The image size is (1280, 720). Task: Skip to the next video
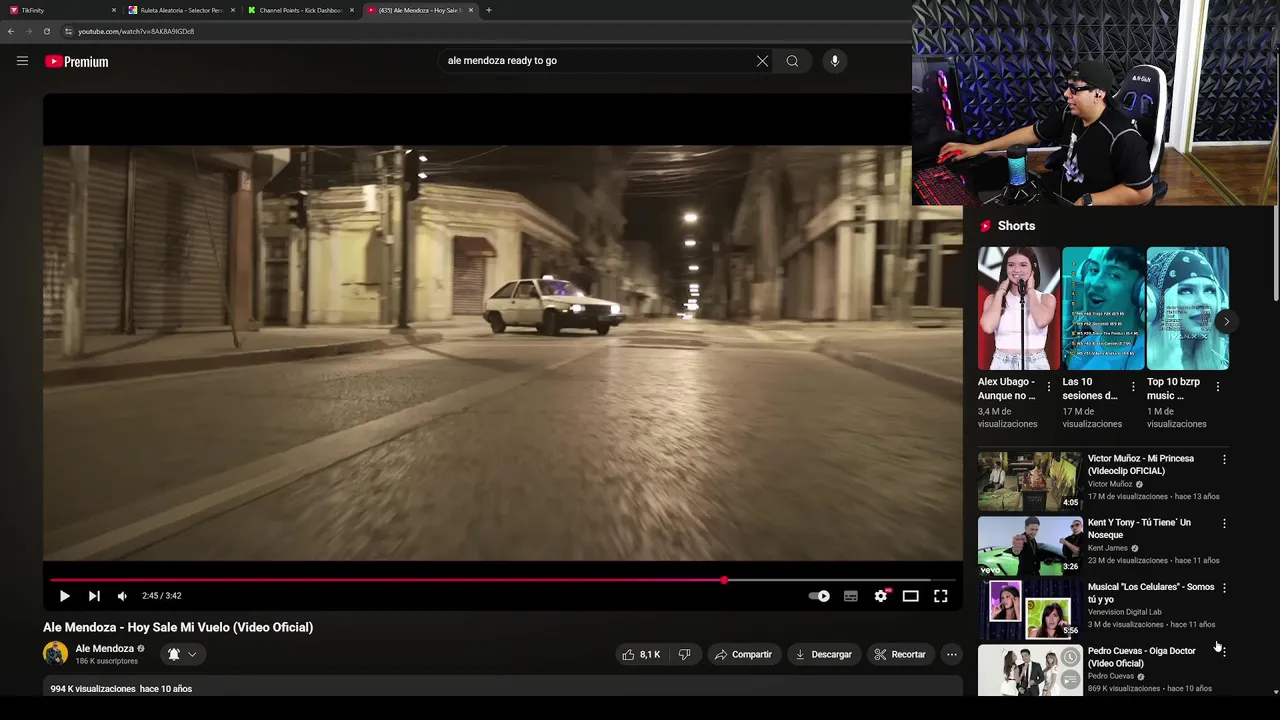point(94,596)
